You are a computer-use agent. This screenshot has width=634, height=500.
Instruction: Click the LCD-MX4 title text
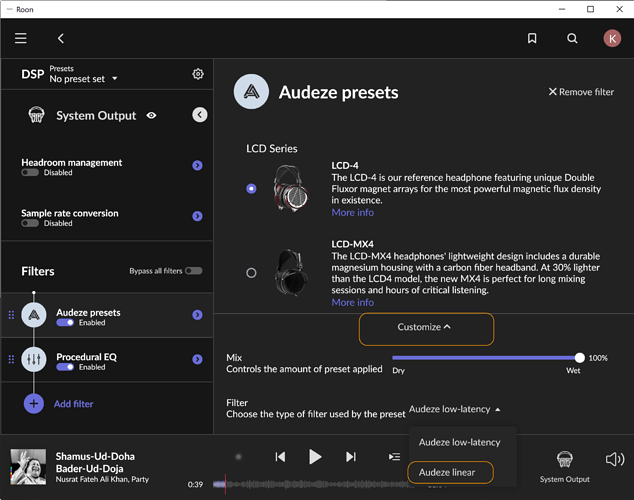(353, 244)
